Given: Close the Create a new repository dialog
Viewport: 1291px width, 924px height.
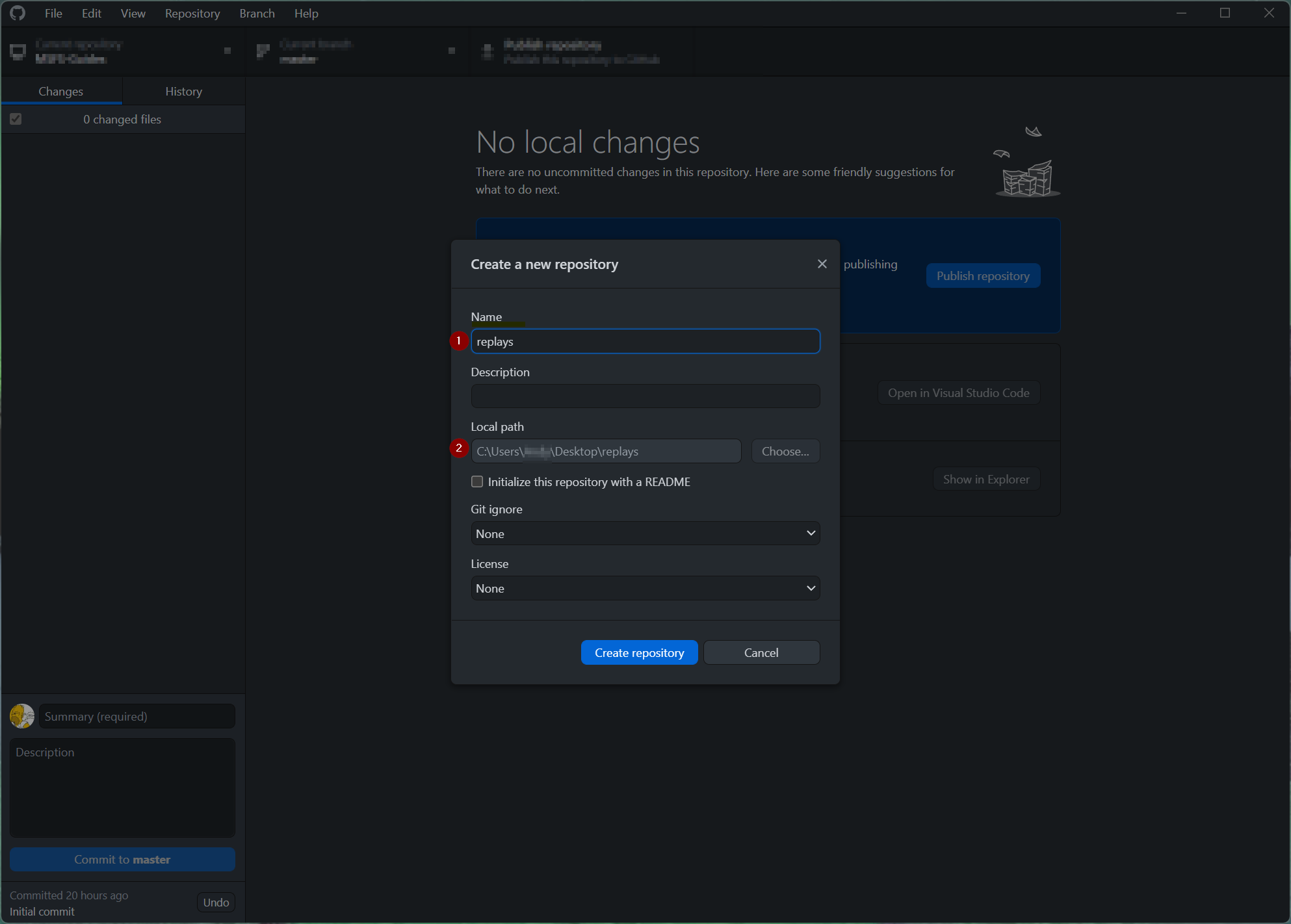Looking at the screenshot, I should pos(822,264).
